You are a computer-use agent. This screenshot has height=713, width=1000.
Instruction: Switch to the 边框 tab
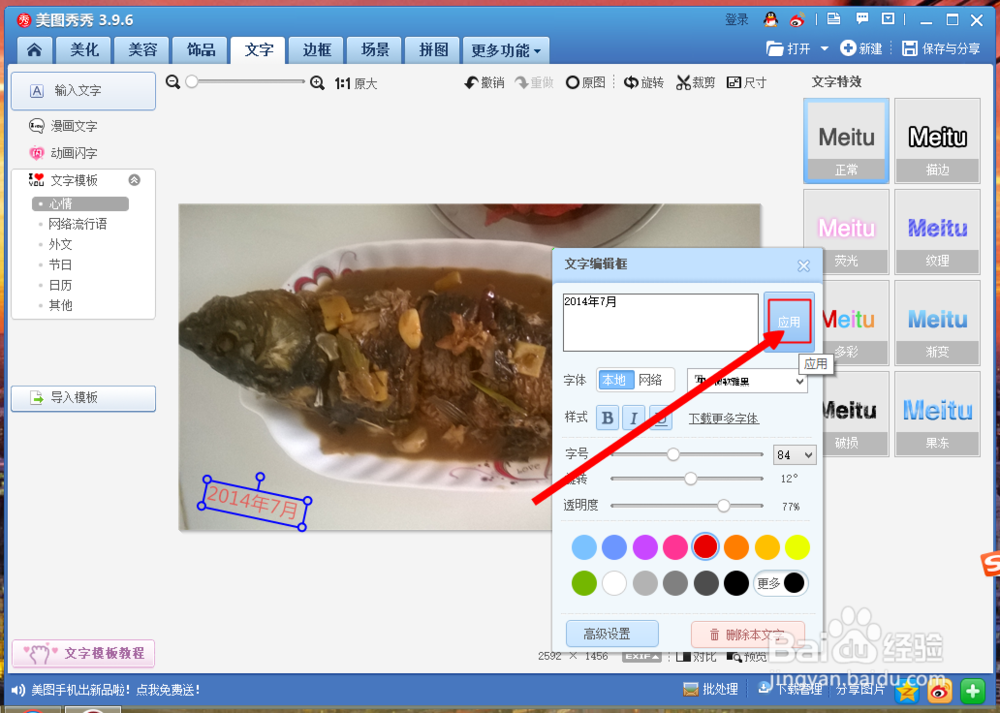click(x=317, y=50)
